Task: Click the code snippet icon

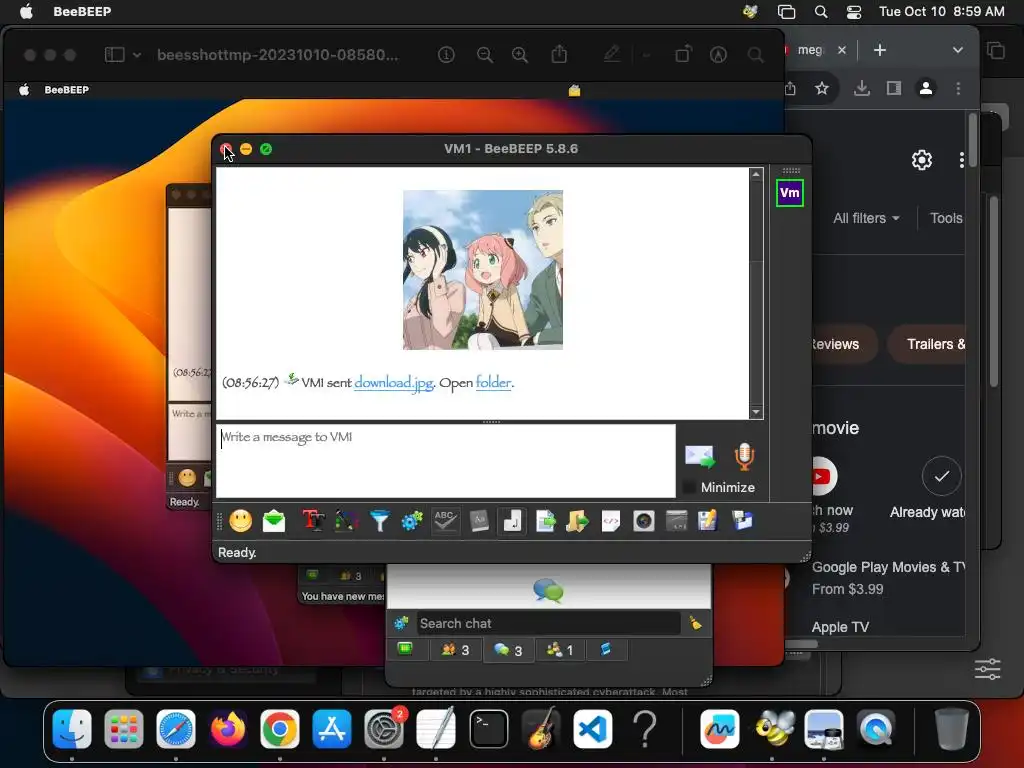Action: point(611,521)
